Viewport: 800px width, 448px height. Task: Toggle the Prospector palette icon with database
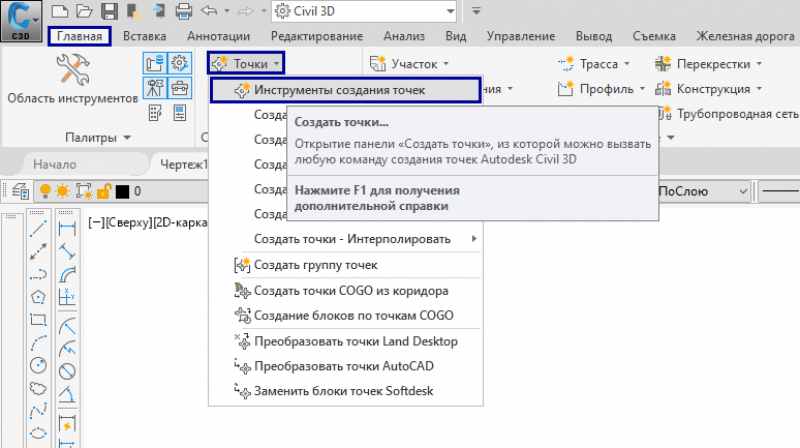[x=155, y=63]
